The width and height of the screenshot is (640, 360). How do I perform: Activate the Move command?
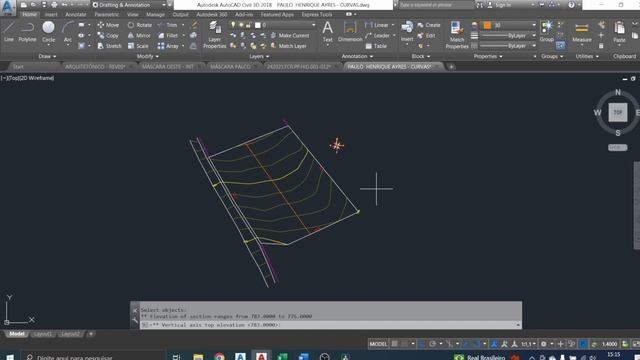[108, 25]
